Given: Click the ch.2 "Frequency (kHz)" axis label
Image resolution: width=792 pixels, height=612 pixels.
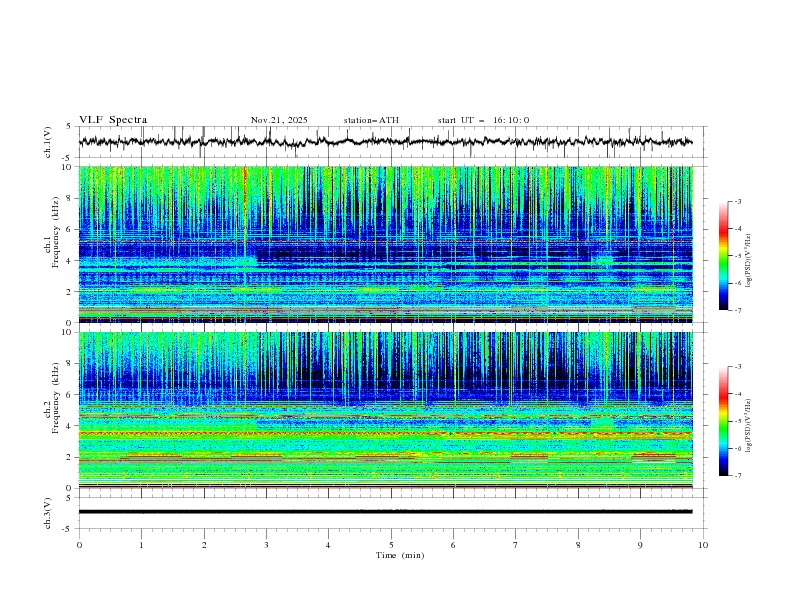Looking at the screenshot, I should pos(56,398).
